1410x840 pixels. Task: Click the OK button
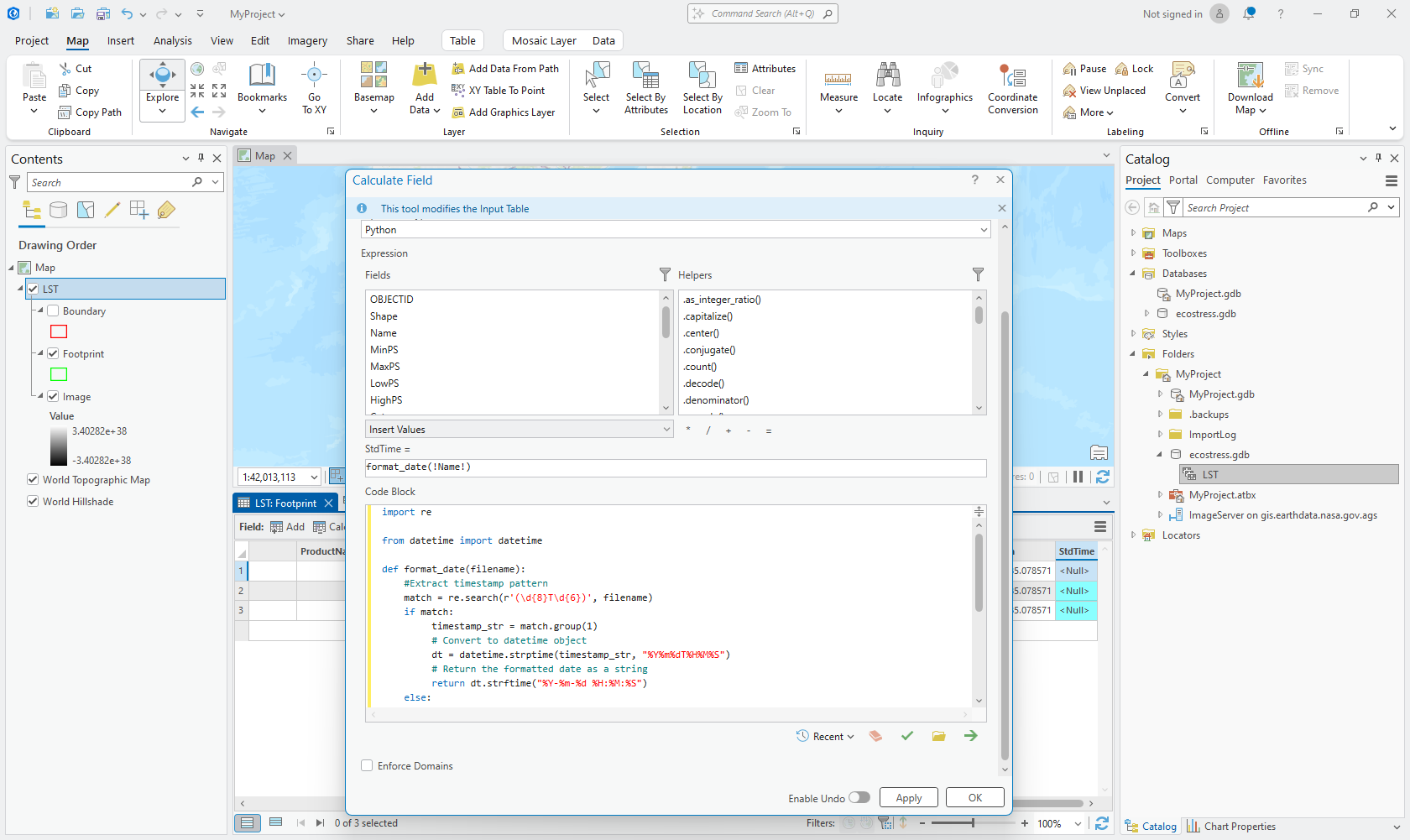tap(974, 798)
